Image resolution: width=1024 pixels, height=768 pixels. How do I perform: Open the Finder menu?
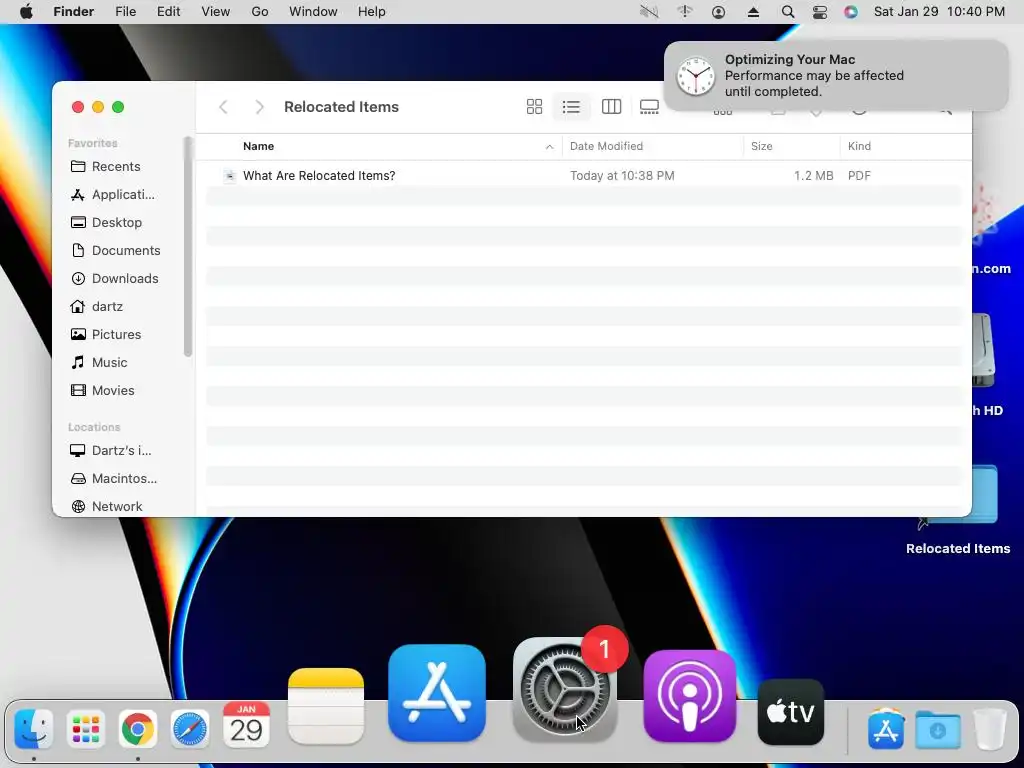[x=74, y=12]
